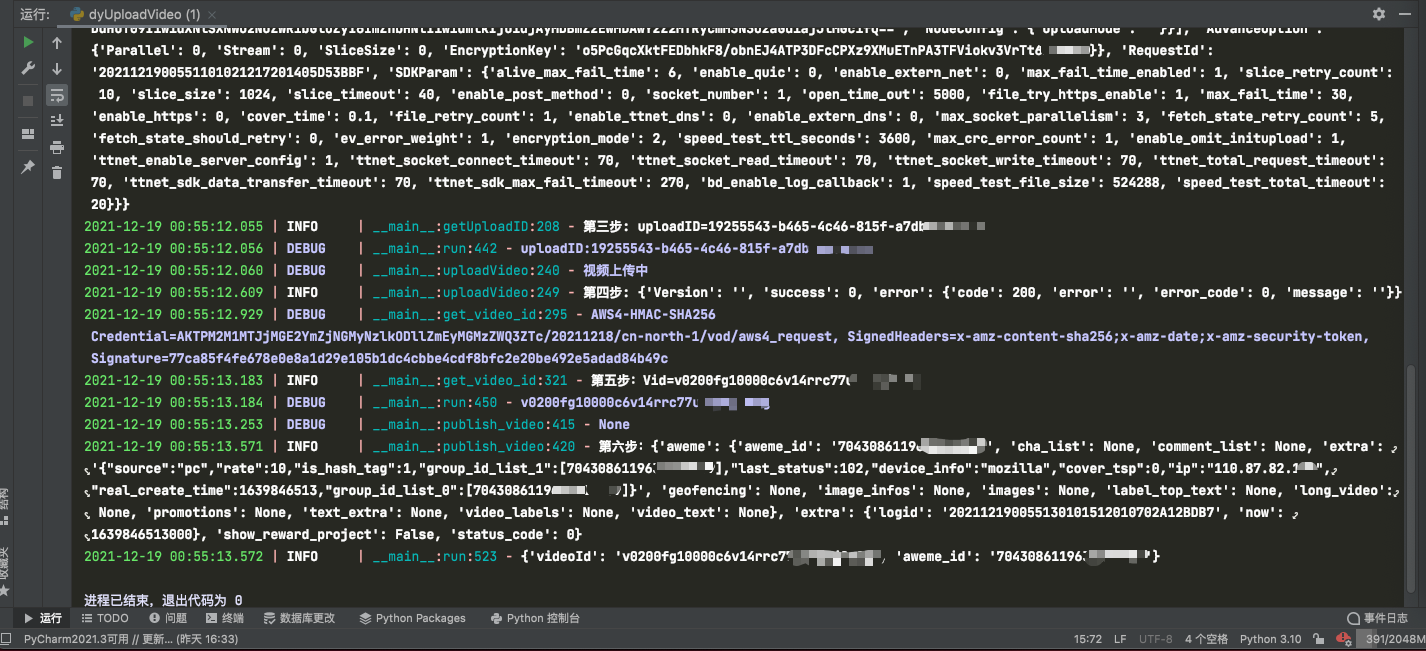This screenshot has width=1426, height=651.
Task: Click __main__:uploadVideo:240 log source
Action: tap(466, 271)
